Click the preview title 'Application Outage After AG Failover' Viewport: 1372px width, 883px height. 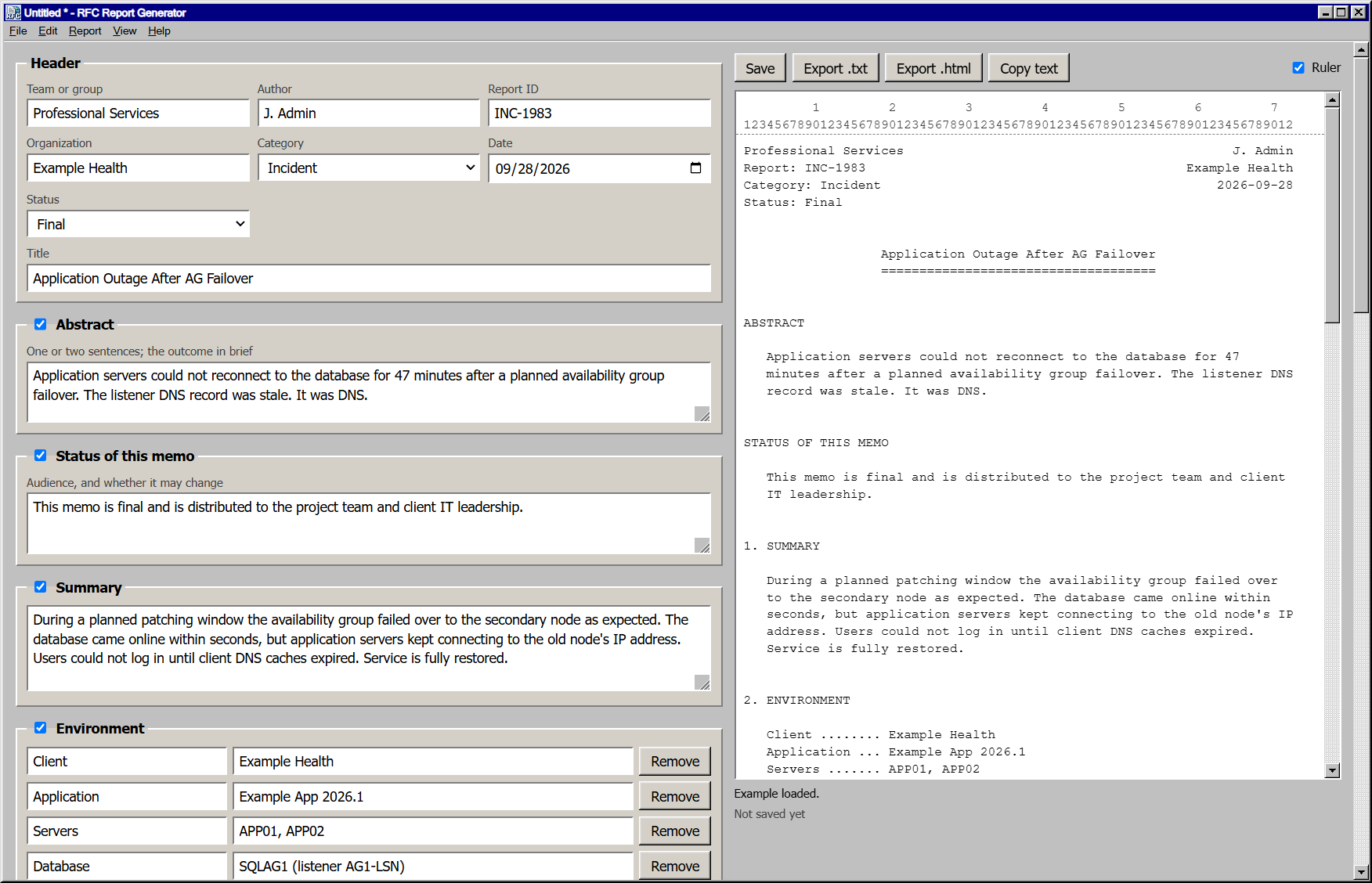point(1018,254)
